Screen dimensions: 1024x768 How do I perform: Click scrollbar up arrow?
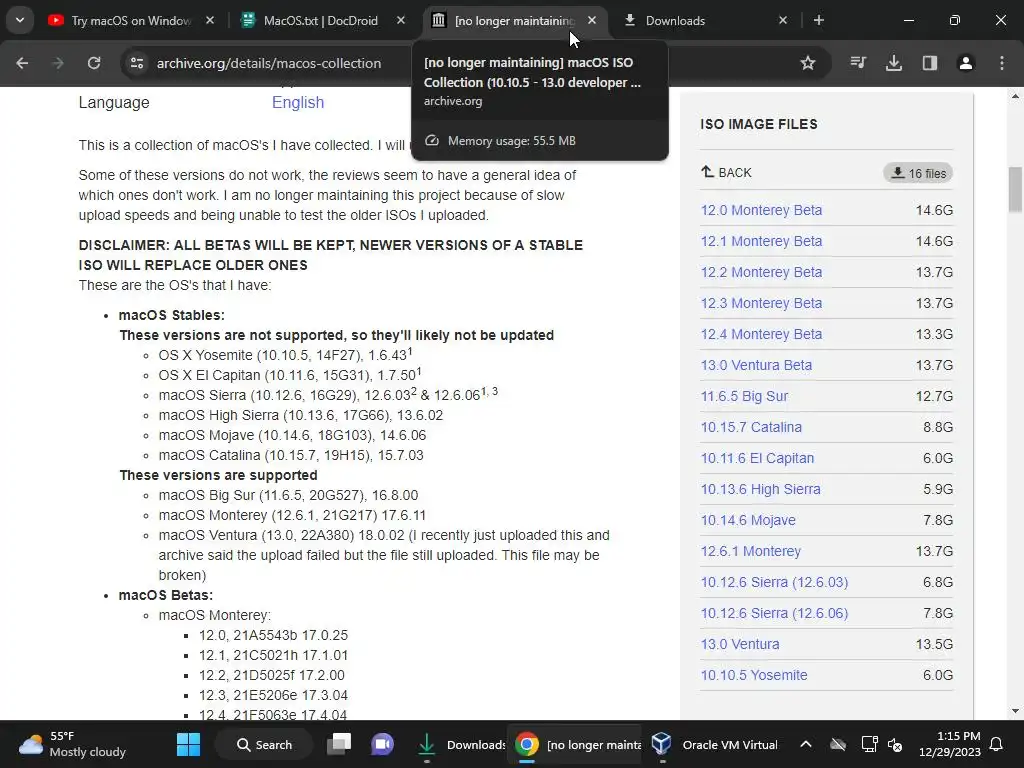(1015, 96)
